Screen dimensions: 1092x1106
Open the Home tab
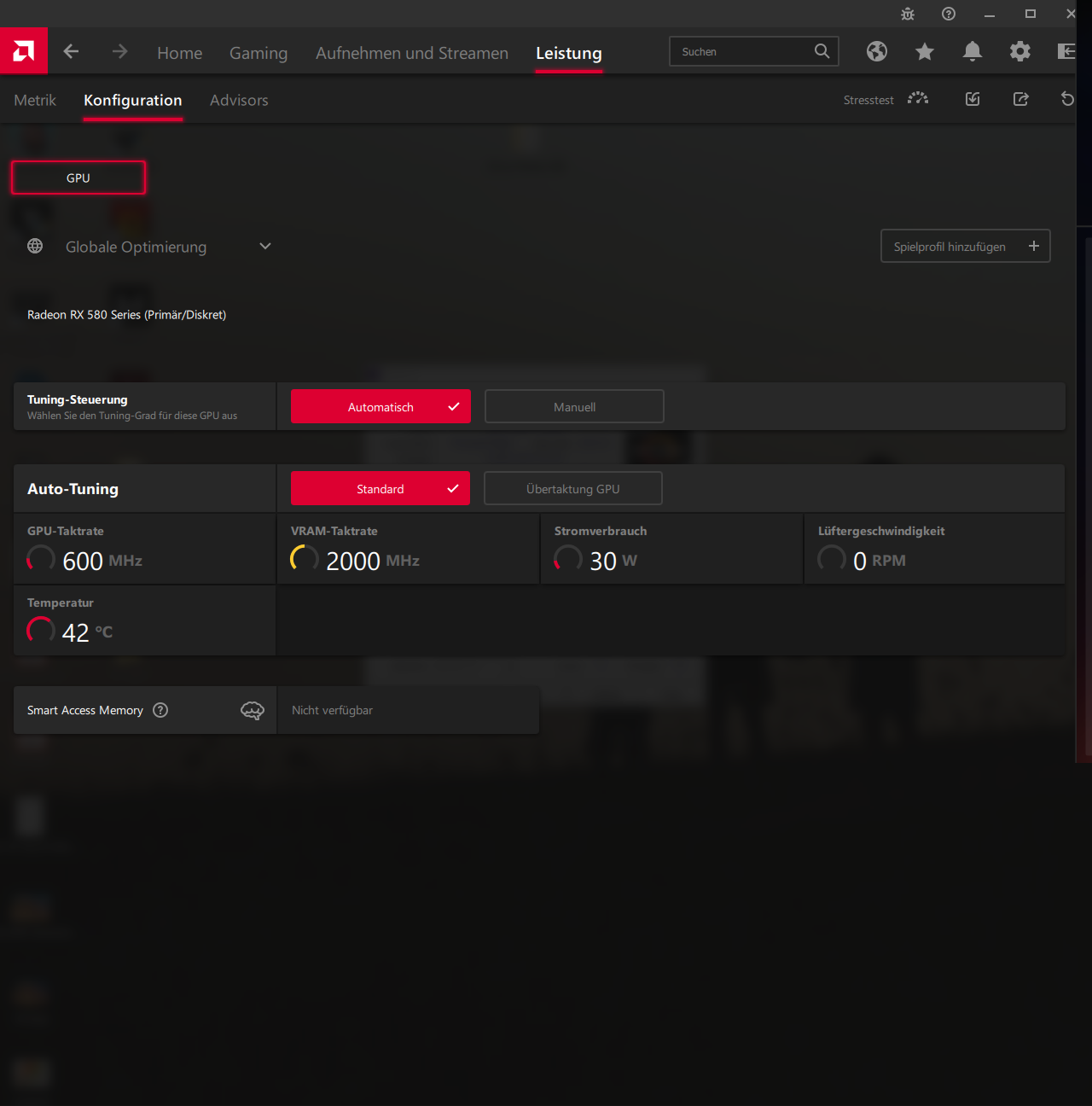180,53
